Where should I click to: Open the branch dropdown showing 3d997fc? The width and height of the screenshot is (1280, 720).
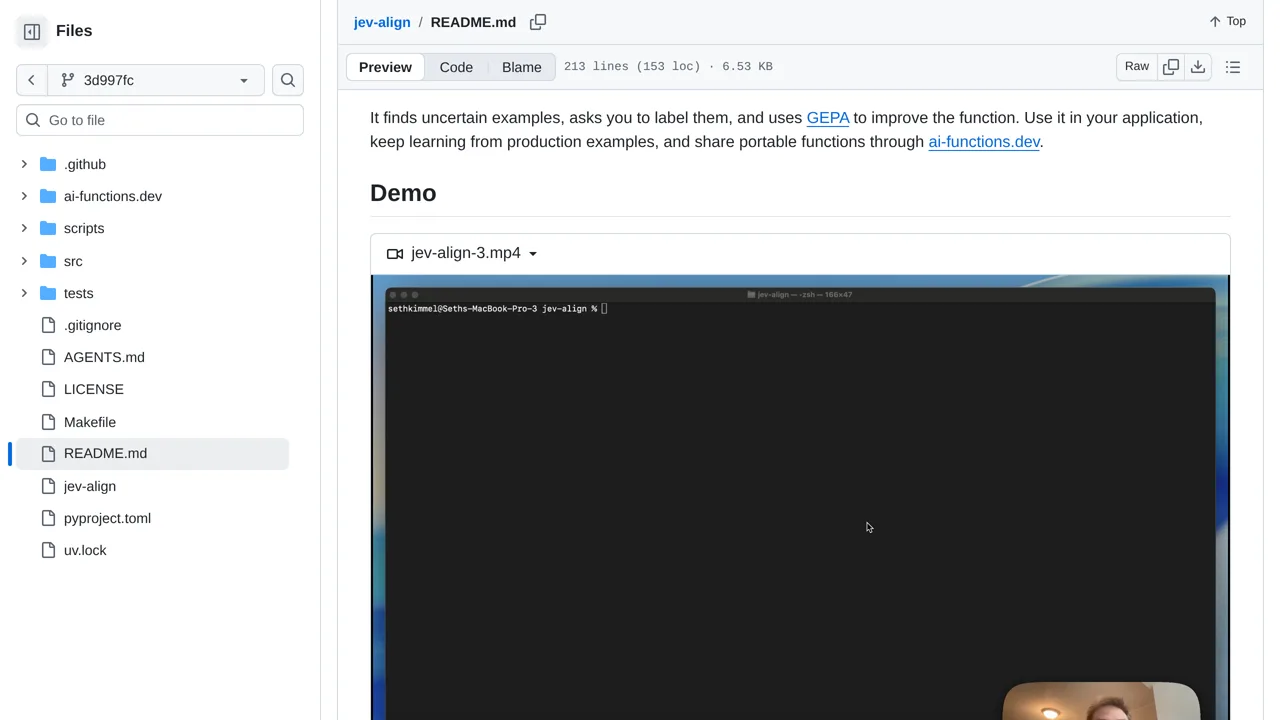point(155,80)
